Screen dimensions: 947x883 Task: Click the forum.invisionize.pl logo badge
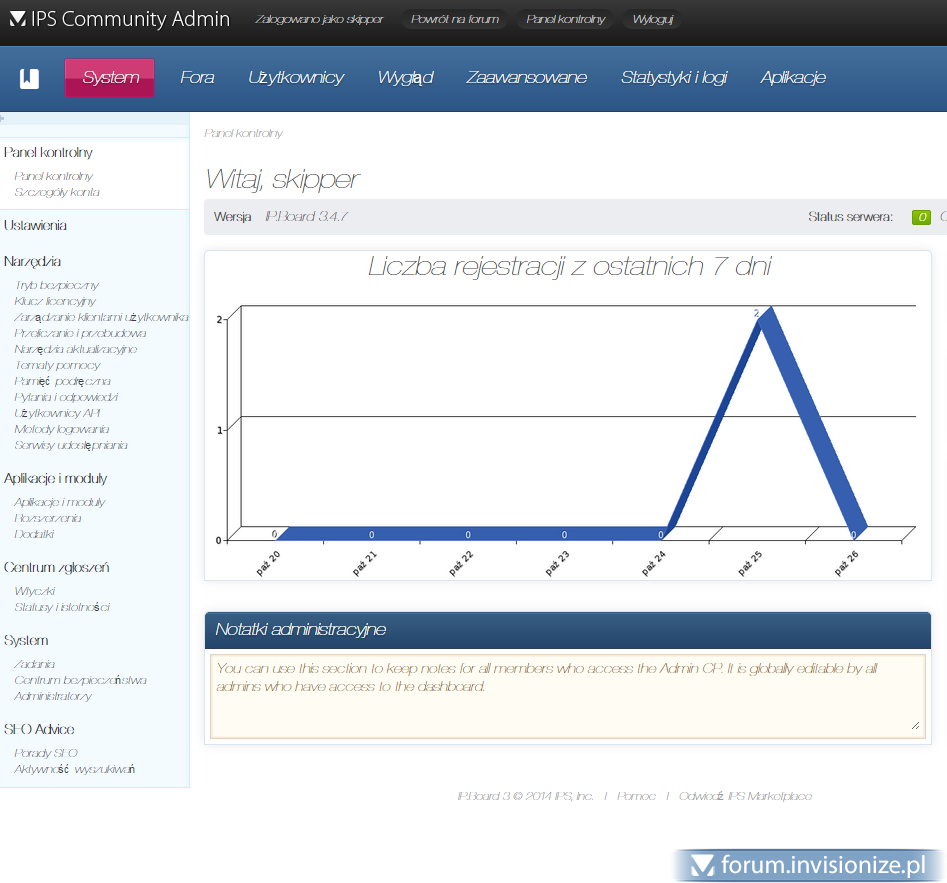tap(808, 865)
